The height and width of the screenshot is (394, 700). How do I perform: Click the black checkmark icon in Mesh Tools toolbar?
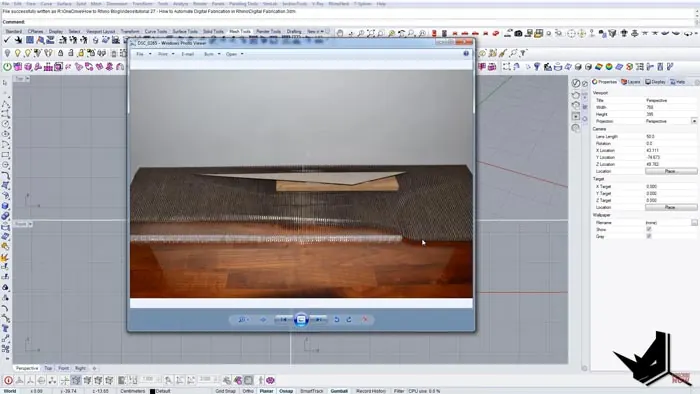(7, 40)
